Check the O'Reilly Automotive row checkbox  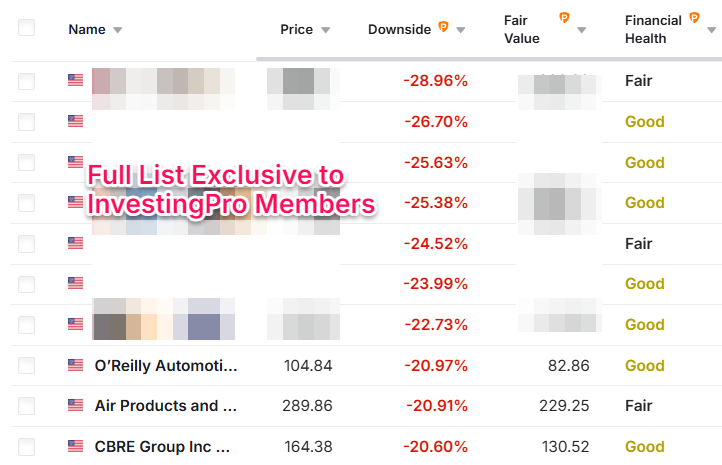pyautogui.click(x=26, y=366)
